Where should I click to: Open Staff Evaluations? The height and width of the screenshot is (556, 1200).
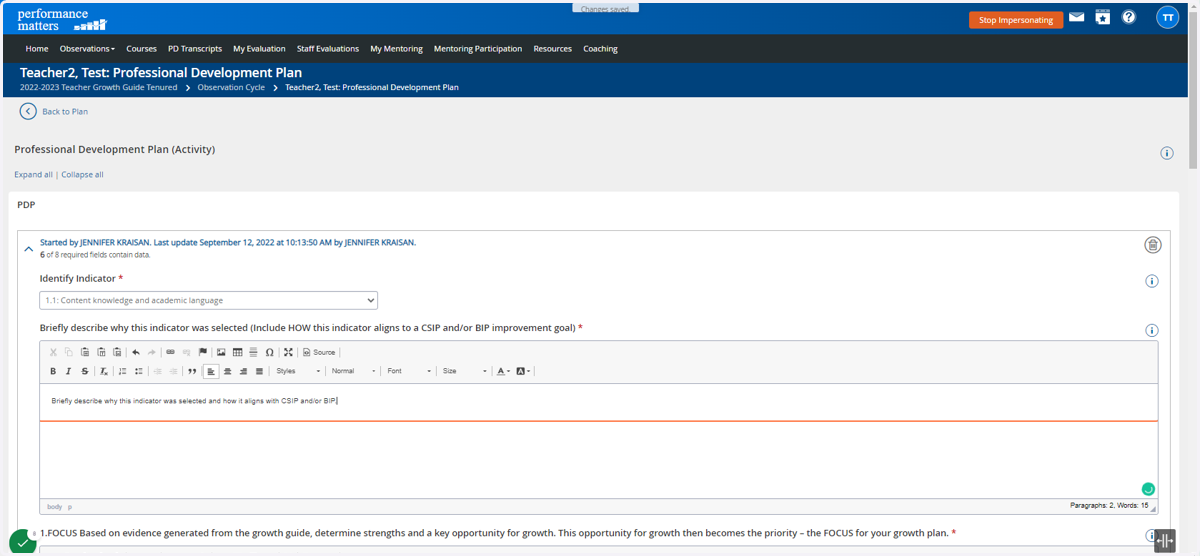click(328, 48)
